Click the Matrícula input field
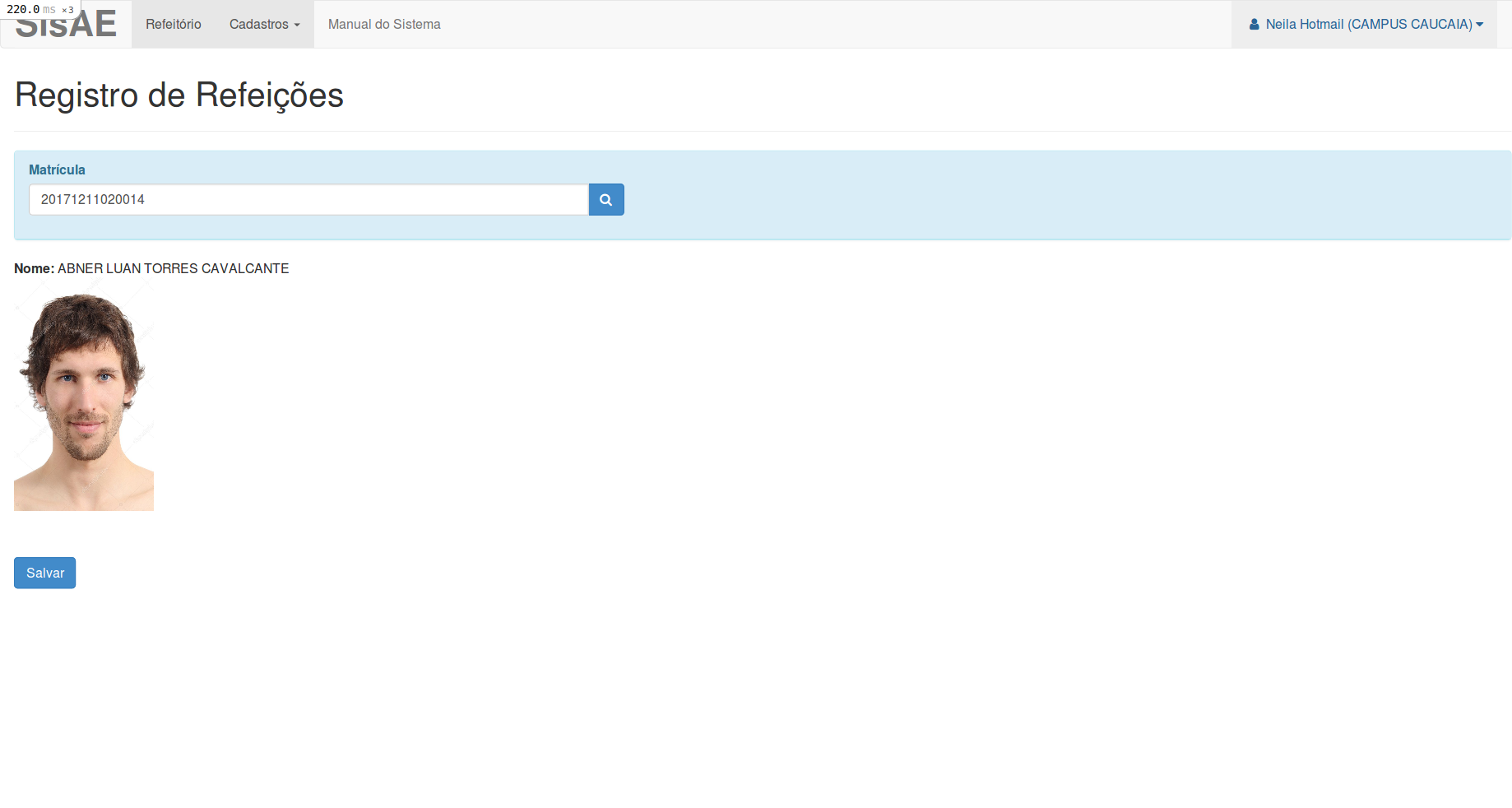Screen dimensions: 1512x808 click(309, 200)
